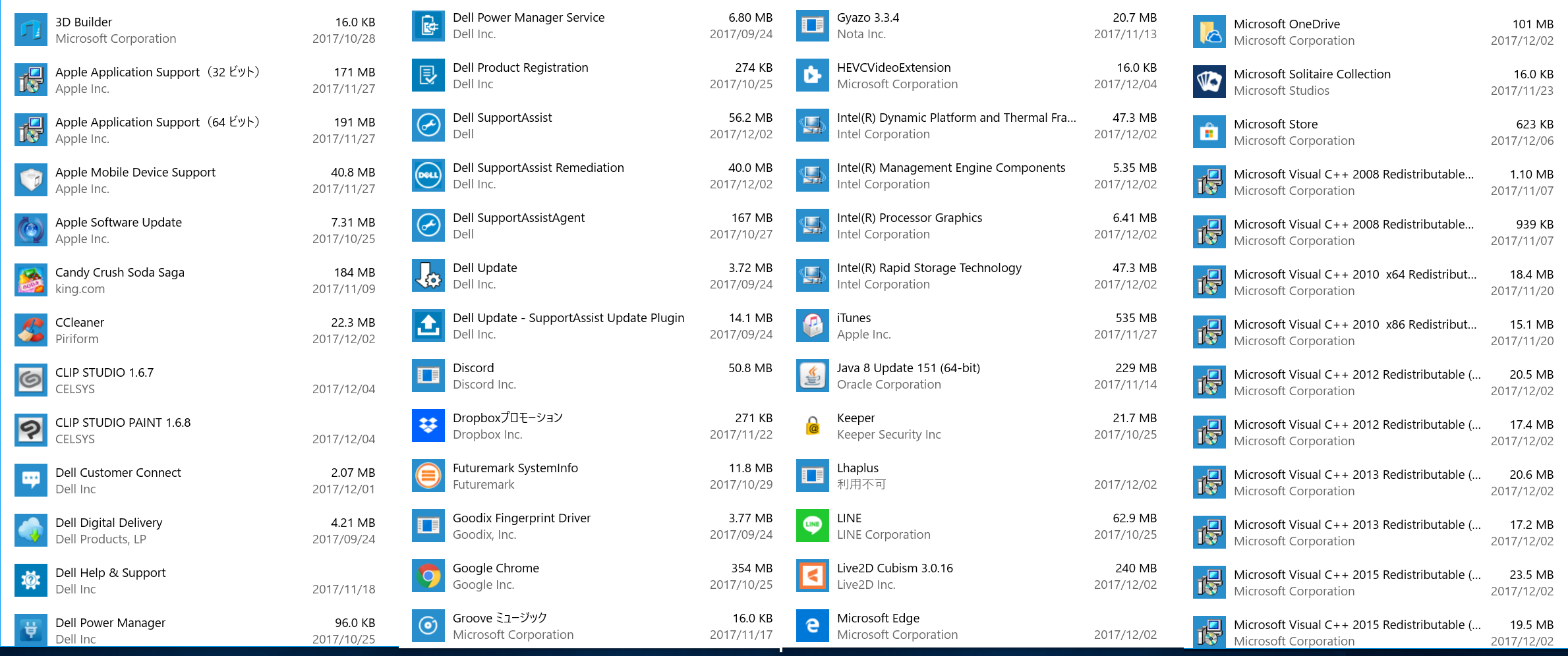
Task: Click the "Nota Inc." publisher text
Action: click(x=861, y=34)
